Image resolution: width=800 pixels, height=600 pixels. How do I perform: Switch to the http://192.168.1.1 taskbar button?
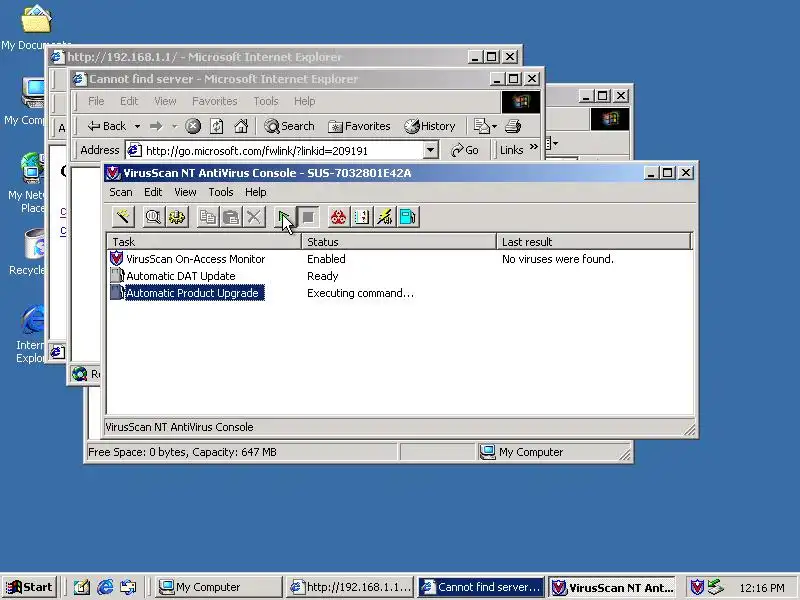click(x=350, y=587)
